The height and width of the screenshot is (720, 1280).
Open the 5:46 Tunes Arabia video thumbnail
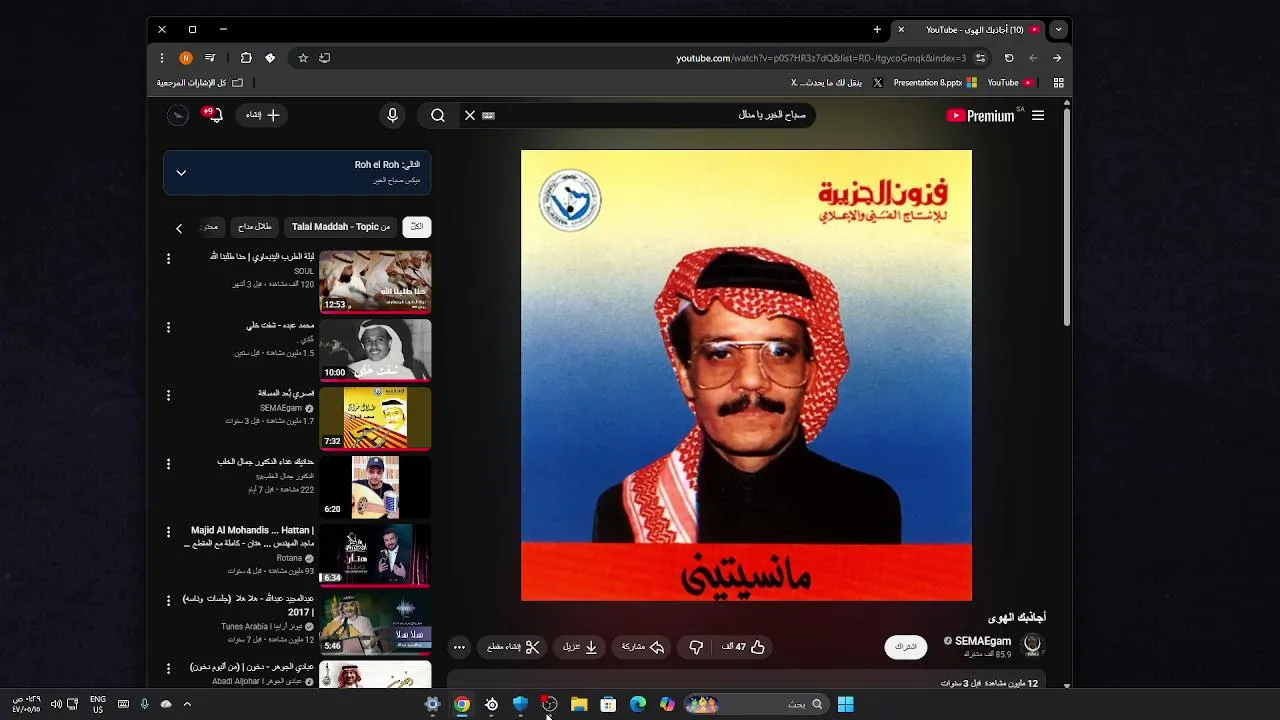point(375,623)
